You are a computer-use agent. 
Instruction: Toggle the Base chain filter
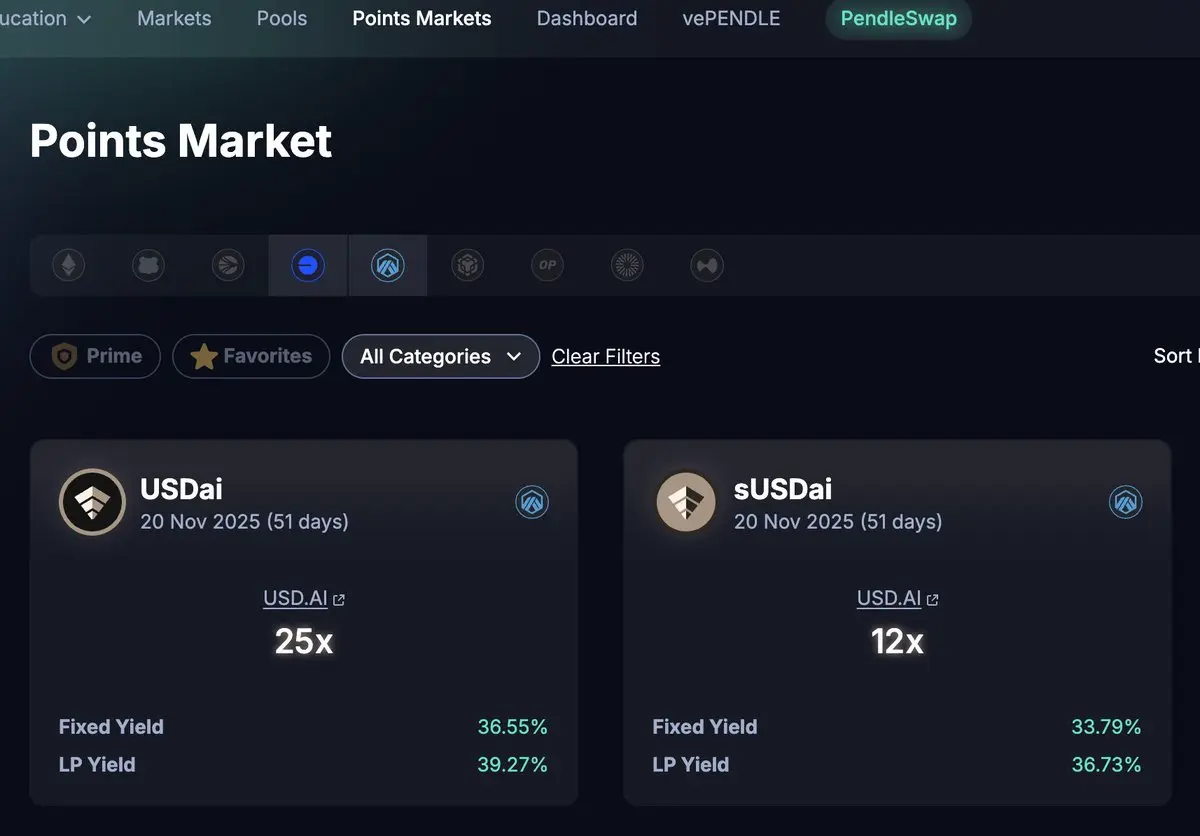coord(308,266)
